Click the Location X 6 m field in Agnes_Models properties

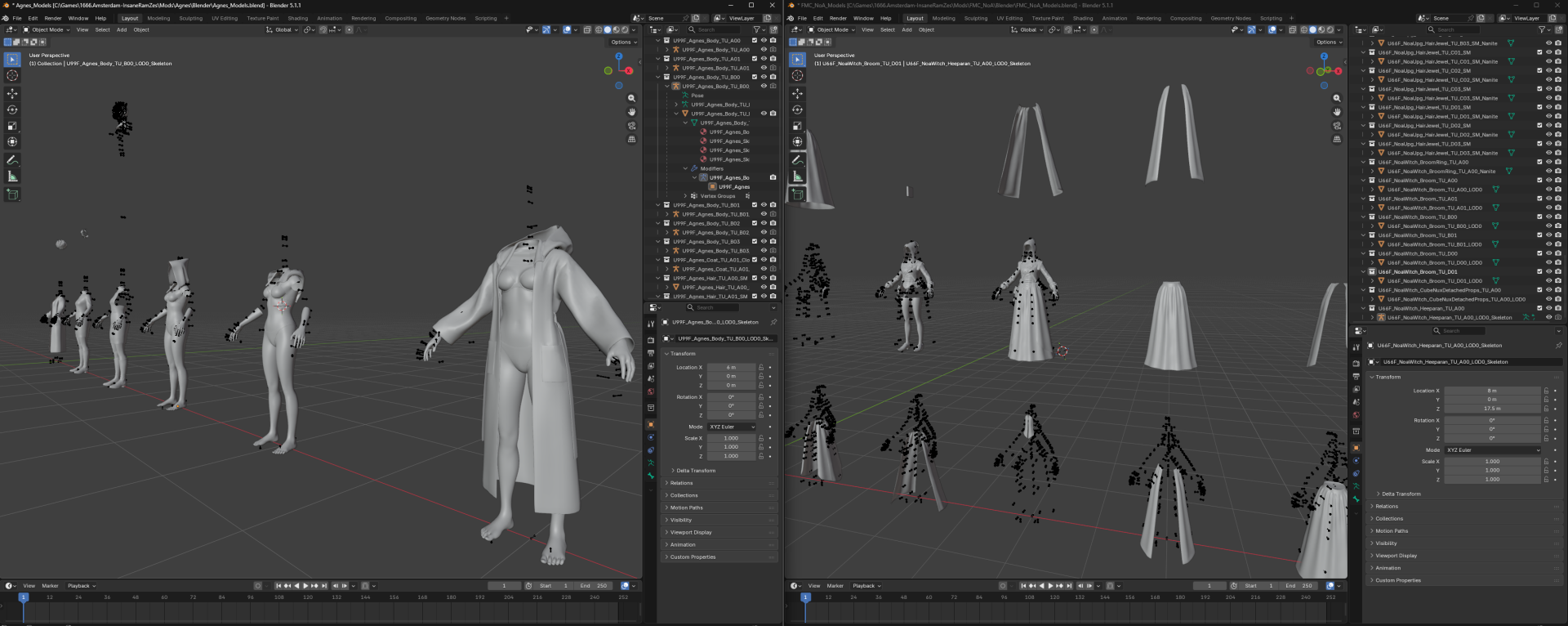click(x=731, y=368)
